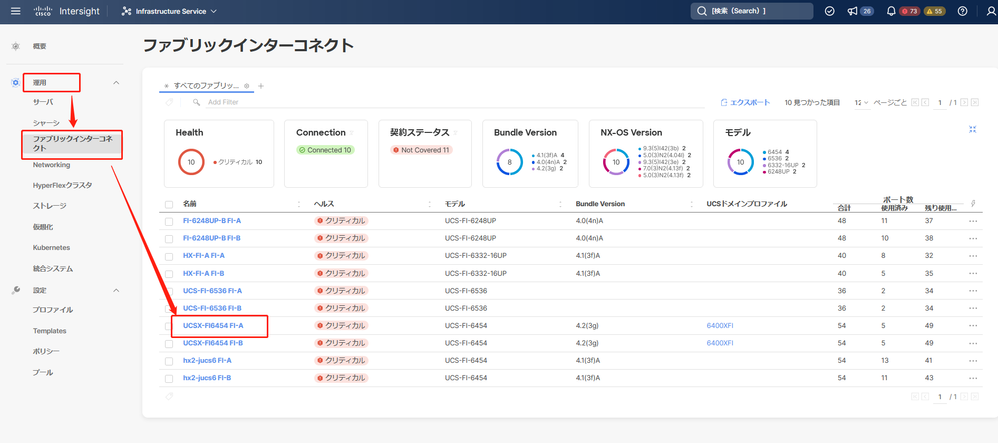Open the user profile icon
This screenshot has height=443, width=998.
pos(990,11)
